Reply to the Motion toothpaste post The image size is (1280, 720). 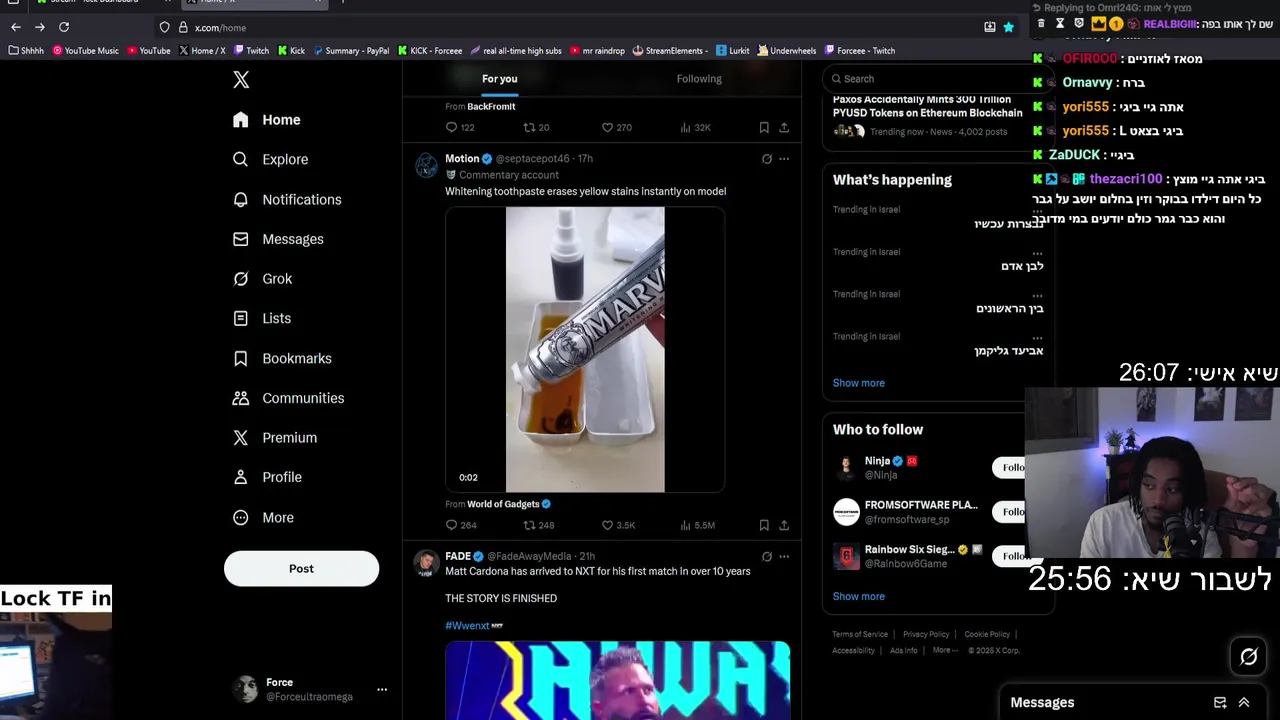pos(461,525)
